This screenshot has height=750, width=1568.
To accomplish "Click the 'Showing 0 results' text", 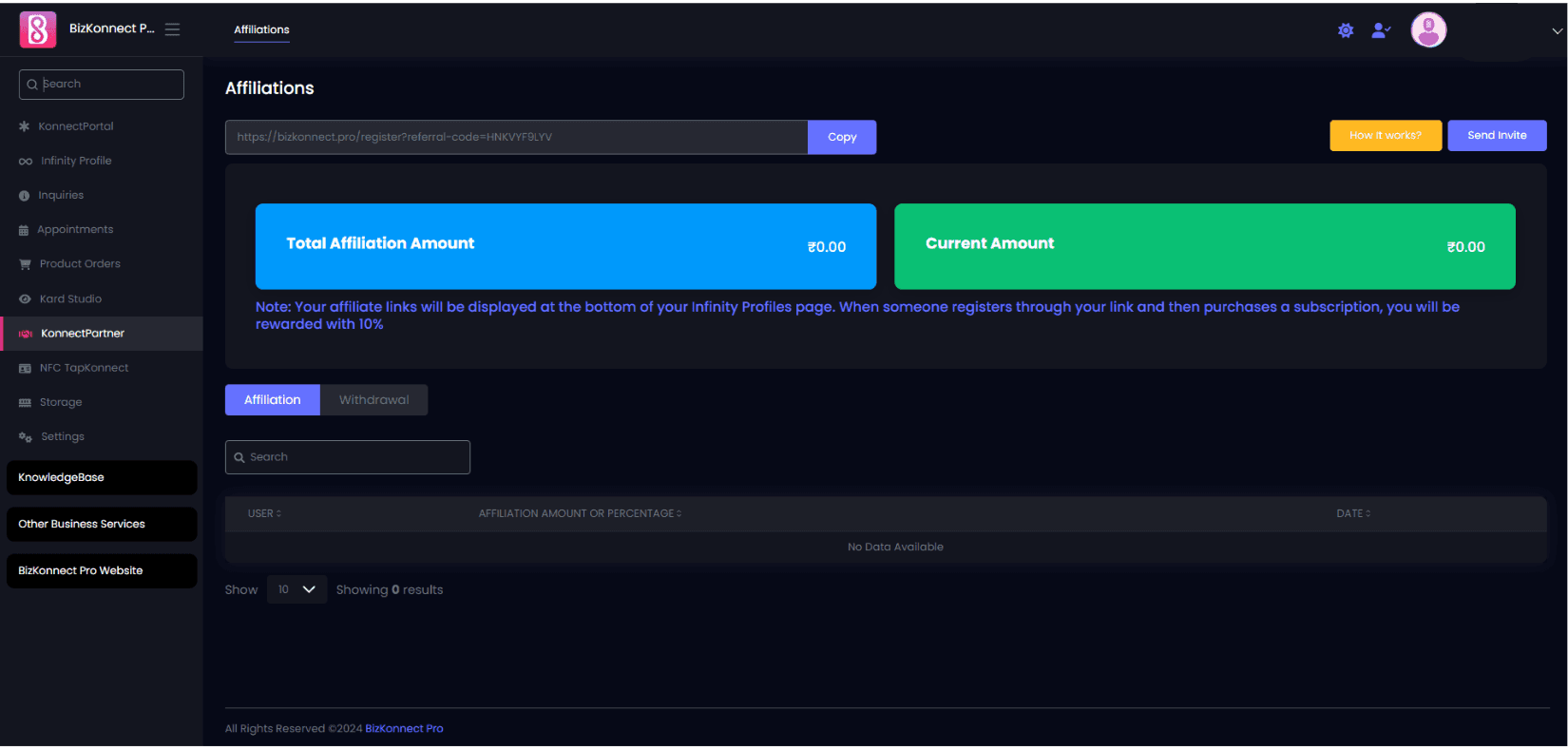I will tap(390, 590).
